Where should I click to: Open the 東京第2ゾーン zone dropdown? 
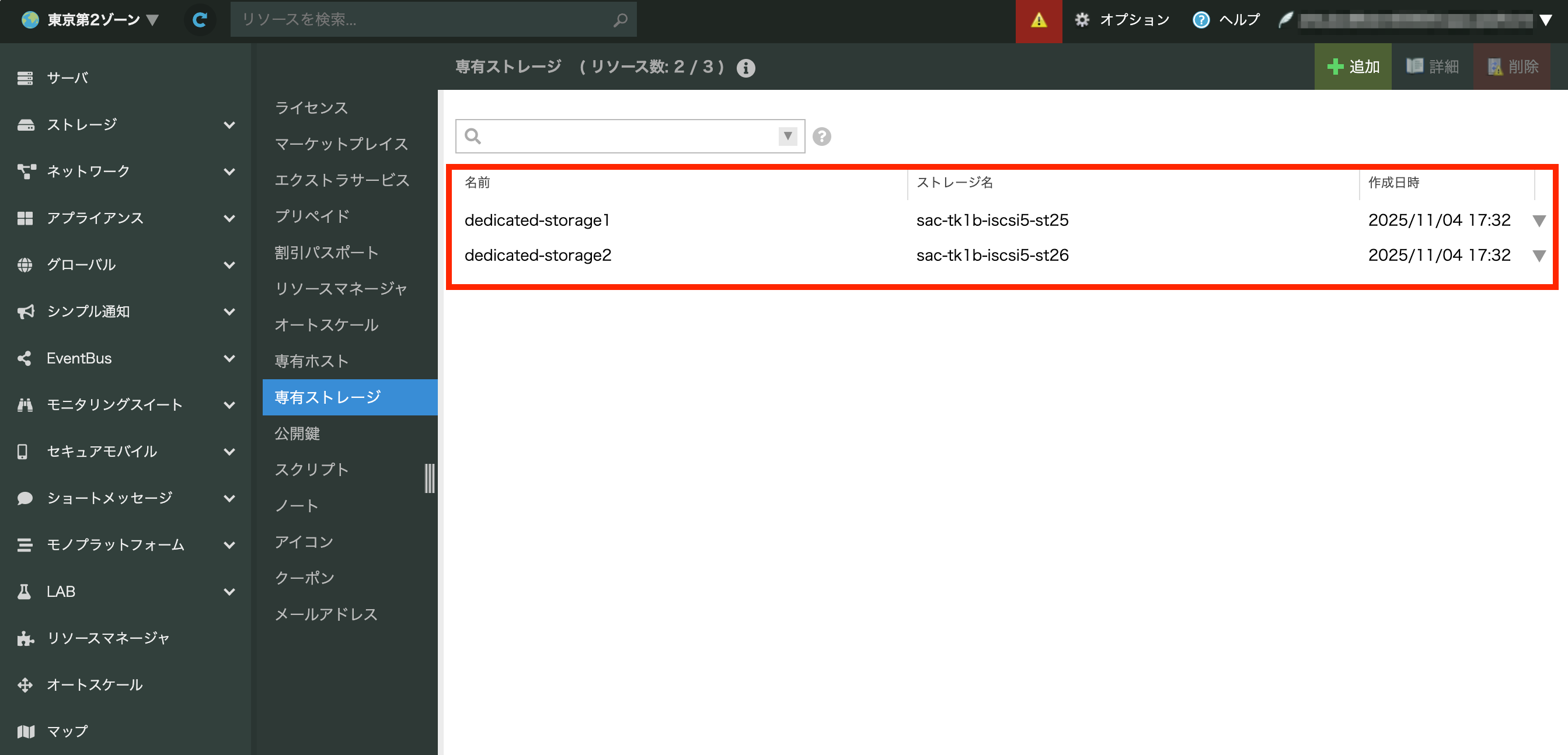(91, 20)
